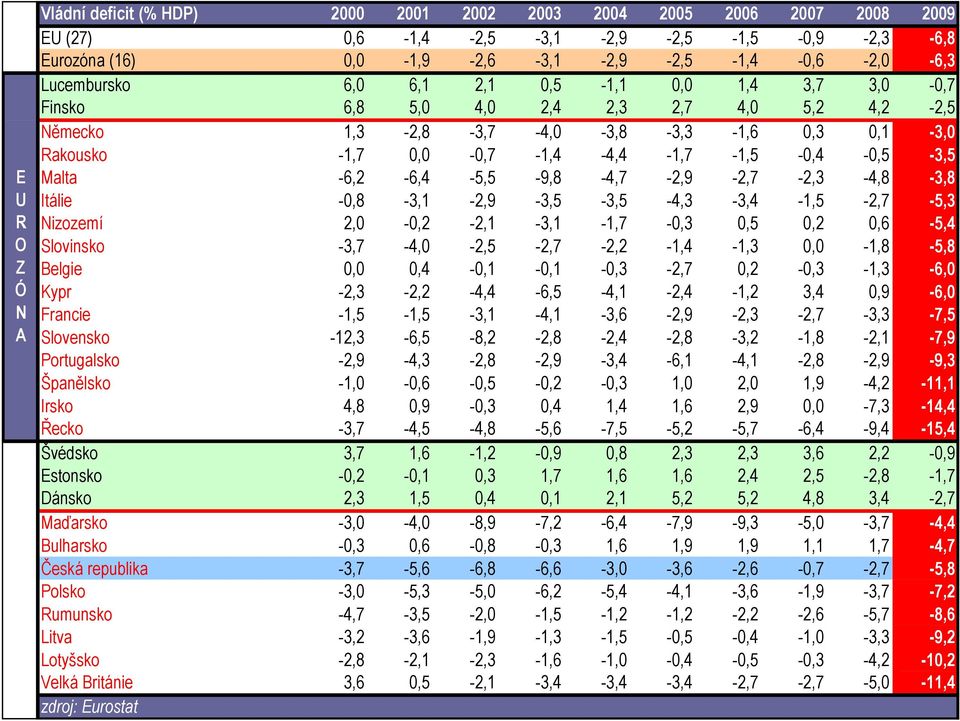The height and width of the screenshot is (721, 960).
Task: Select the Bulharsko row label
Action: click(73, 546)
